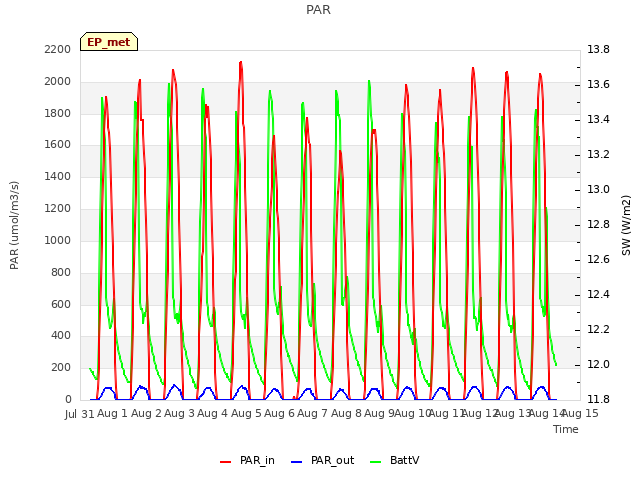Image resolution: width=640 pixels, height=480 pixels.
Task: Click the Aug 15 x-axis tick label
Action: pyautogui.click(x=580, y=414)
